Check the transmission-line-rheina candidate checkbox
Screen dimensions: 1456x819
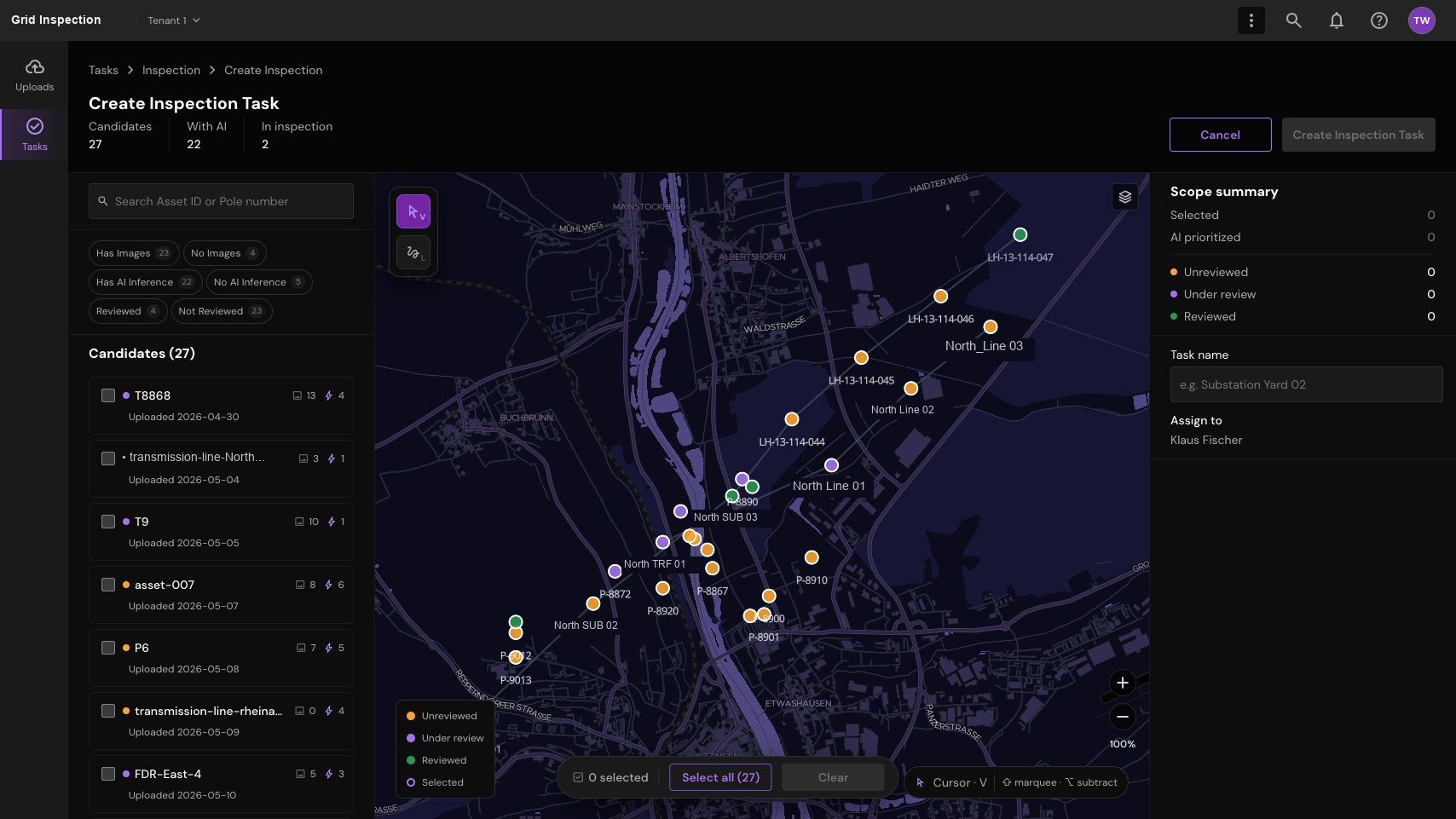pyautogui.click(x=108, y=711)
